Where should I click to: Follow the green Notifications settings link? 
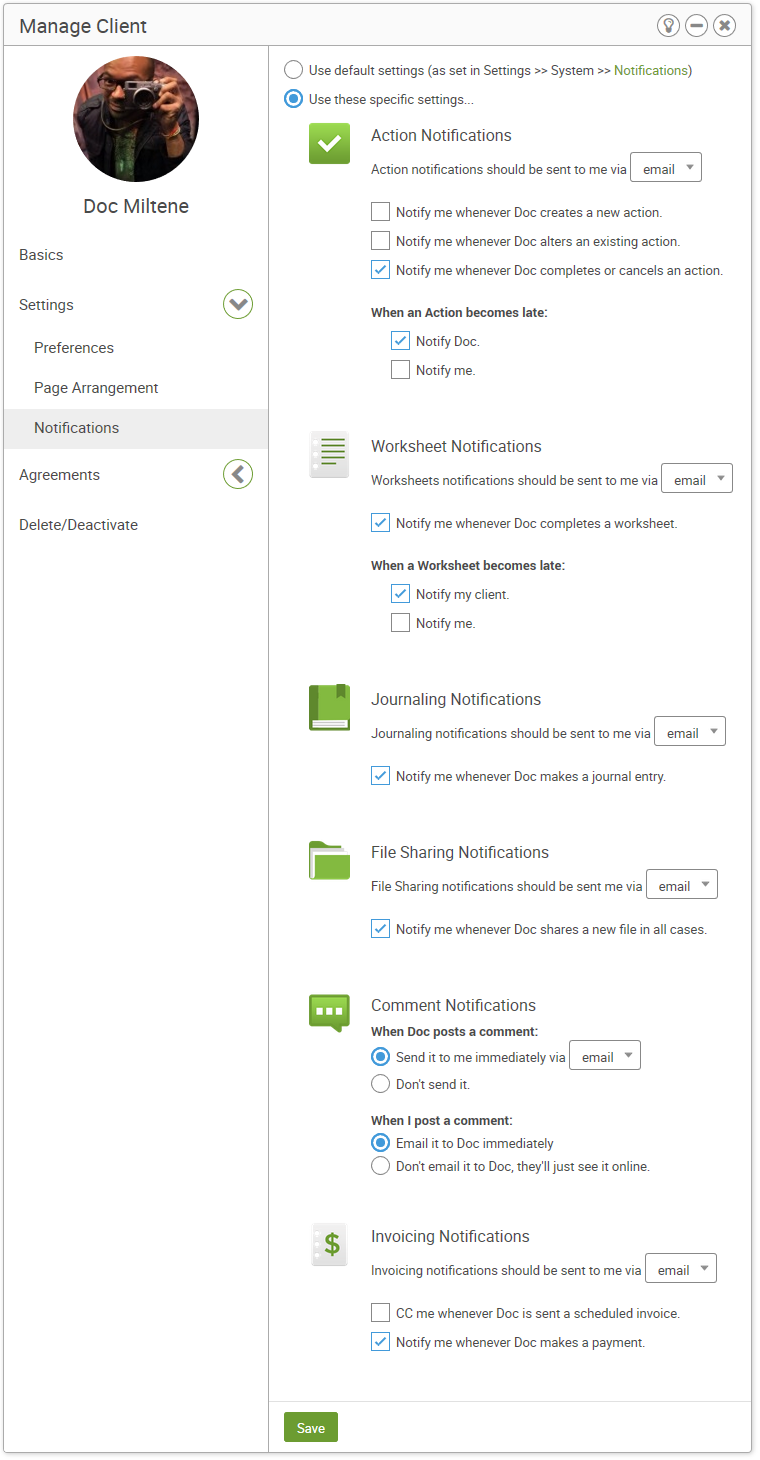tap(651, 70)
